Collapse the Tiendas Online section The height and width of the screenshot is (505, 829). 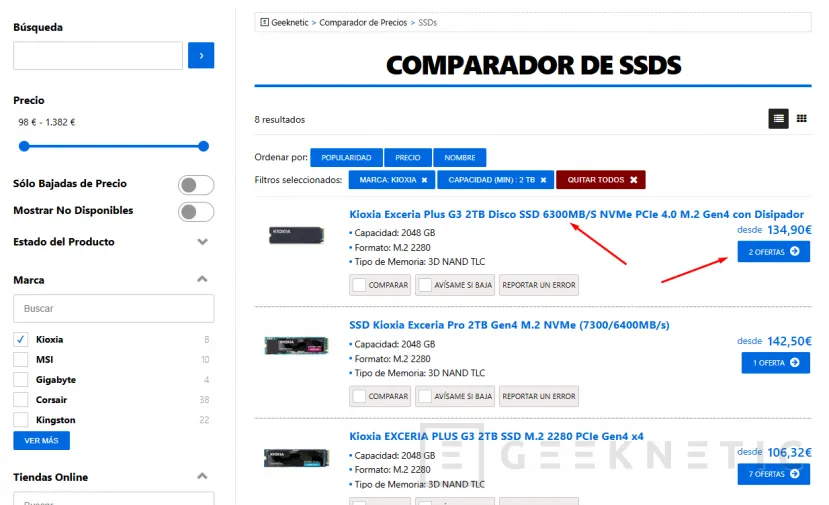coord(202,476)
